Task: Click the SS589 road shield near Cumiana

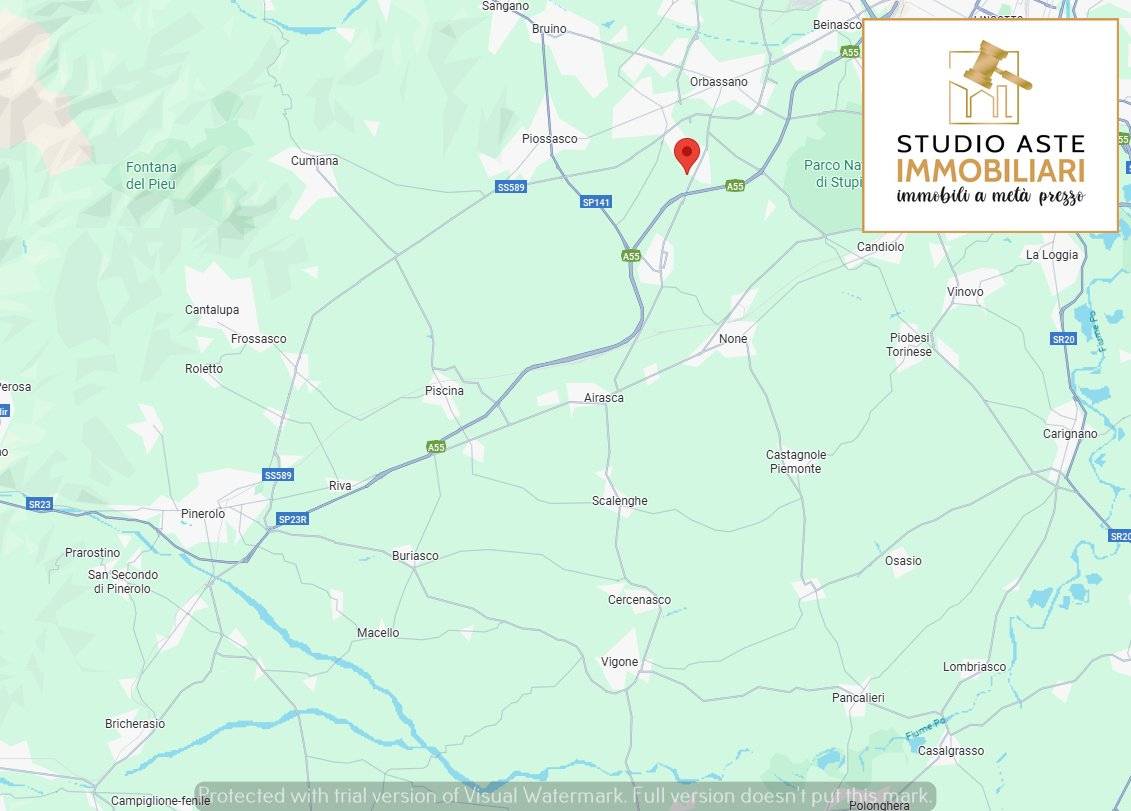Action: [511, 187]
